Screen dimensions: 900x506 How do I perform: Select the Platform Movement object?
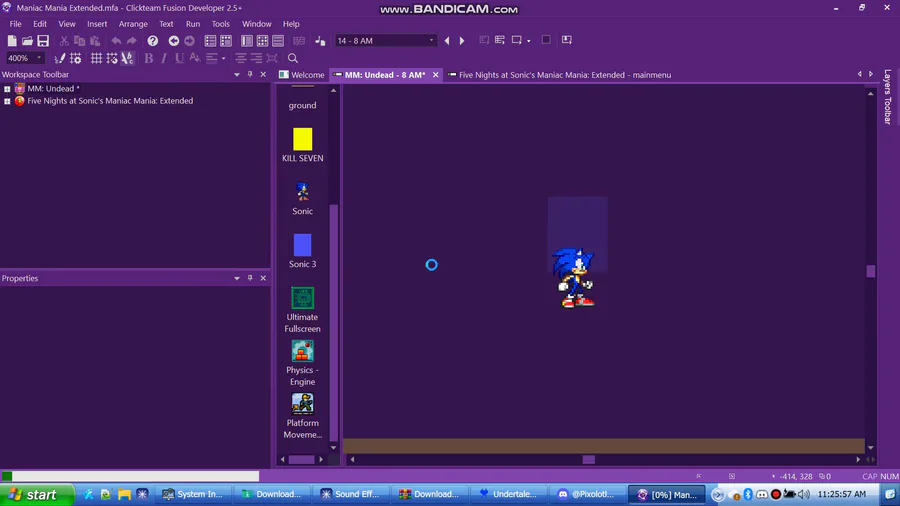(302, 403)
